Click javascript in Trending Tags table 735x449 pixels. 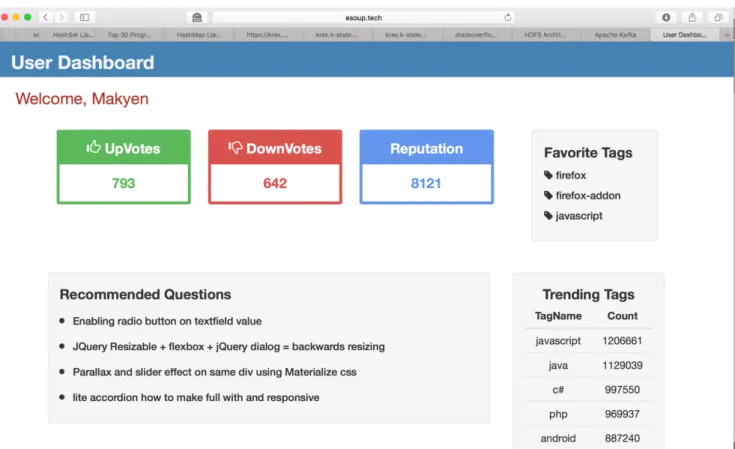coord(558,341)
